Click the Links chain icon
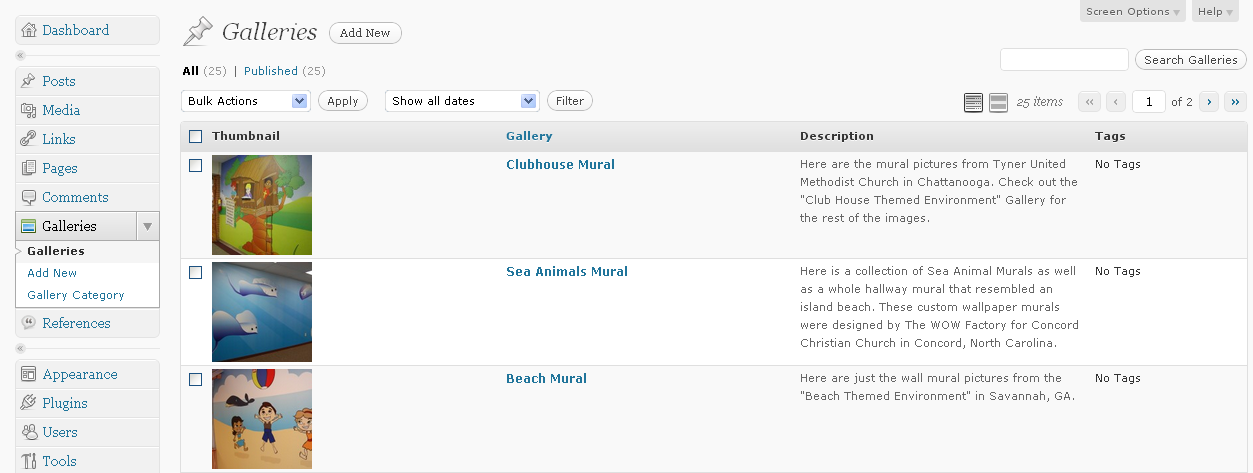 coord(29,139)
